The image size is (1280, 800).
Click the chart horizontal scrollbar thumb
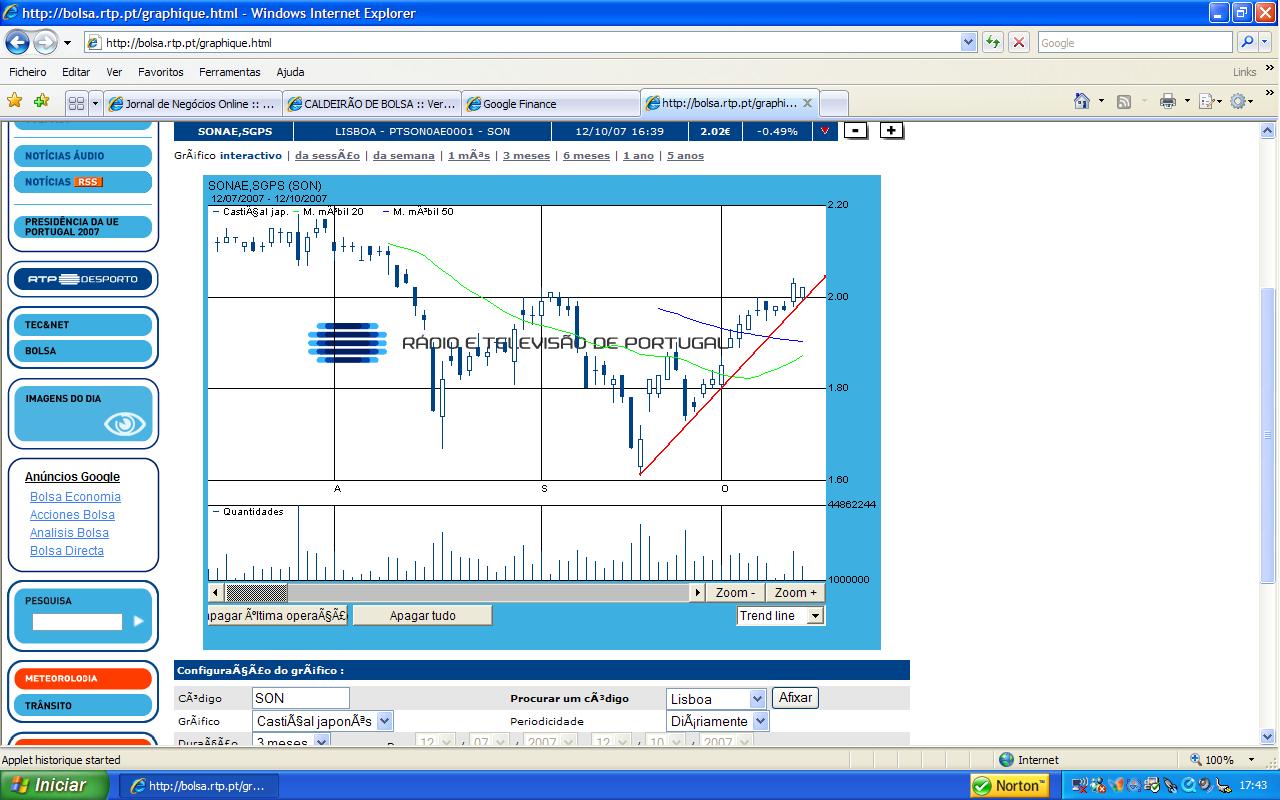click(x=257, y=593)
